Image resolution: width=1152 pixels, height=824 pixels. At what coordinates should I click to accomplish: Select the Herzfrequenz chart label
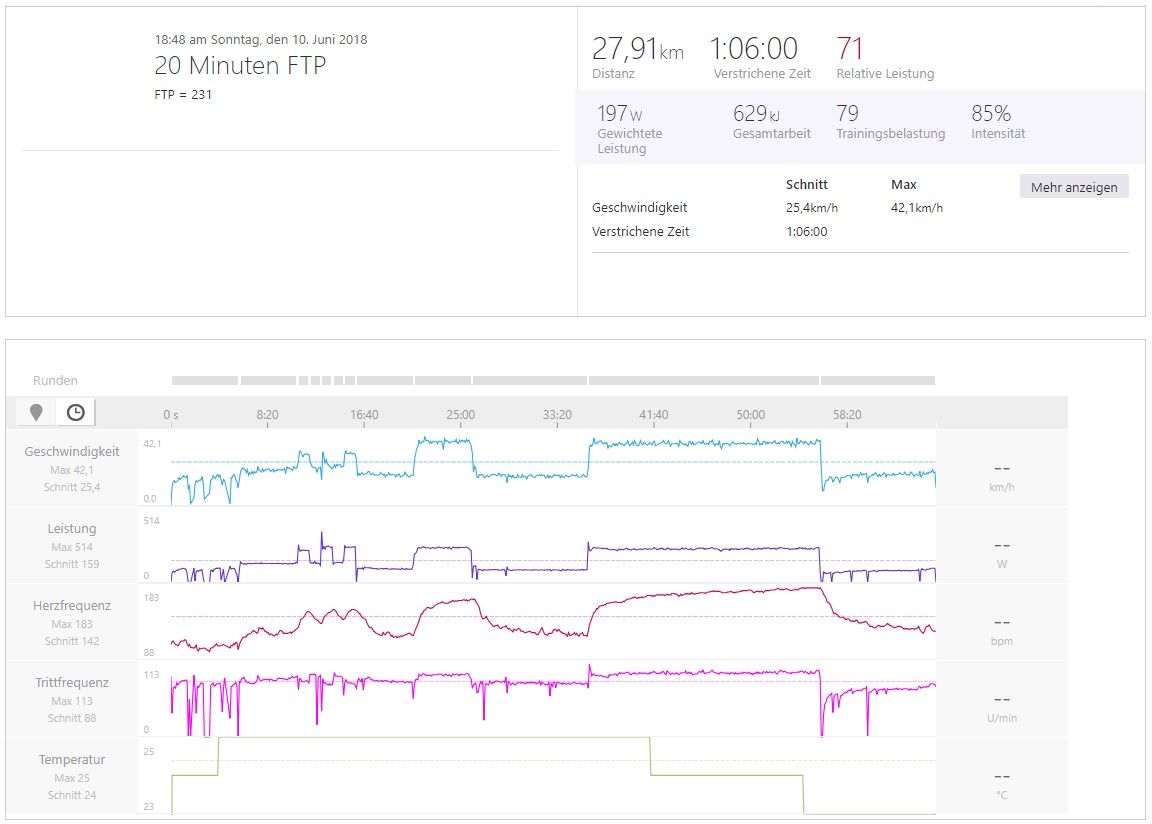72,606
